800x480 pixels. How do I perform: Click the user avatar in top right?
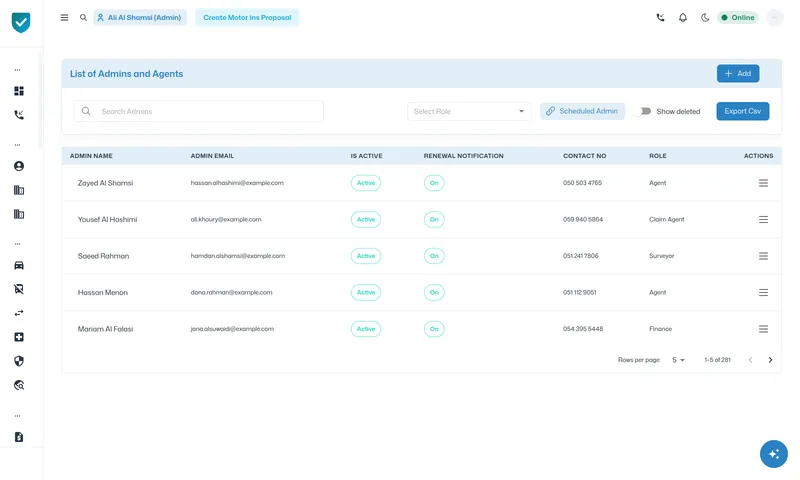tap(774, 18)
